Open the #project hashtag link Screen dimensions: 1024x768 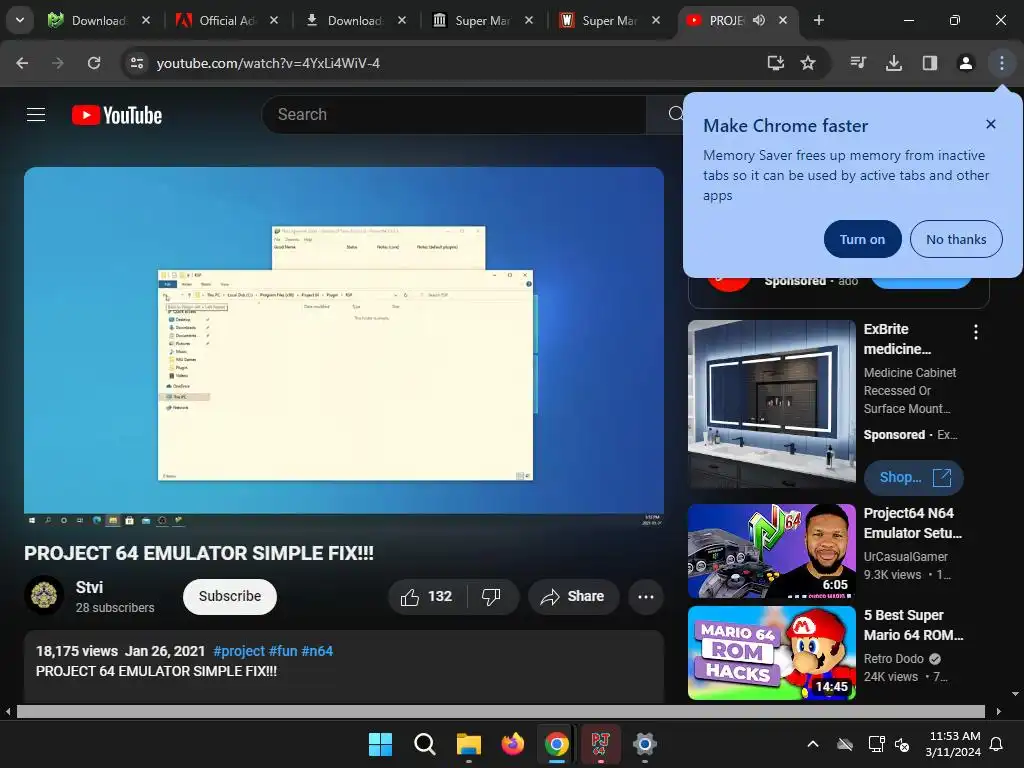coord(239,651)
